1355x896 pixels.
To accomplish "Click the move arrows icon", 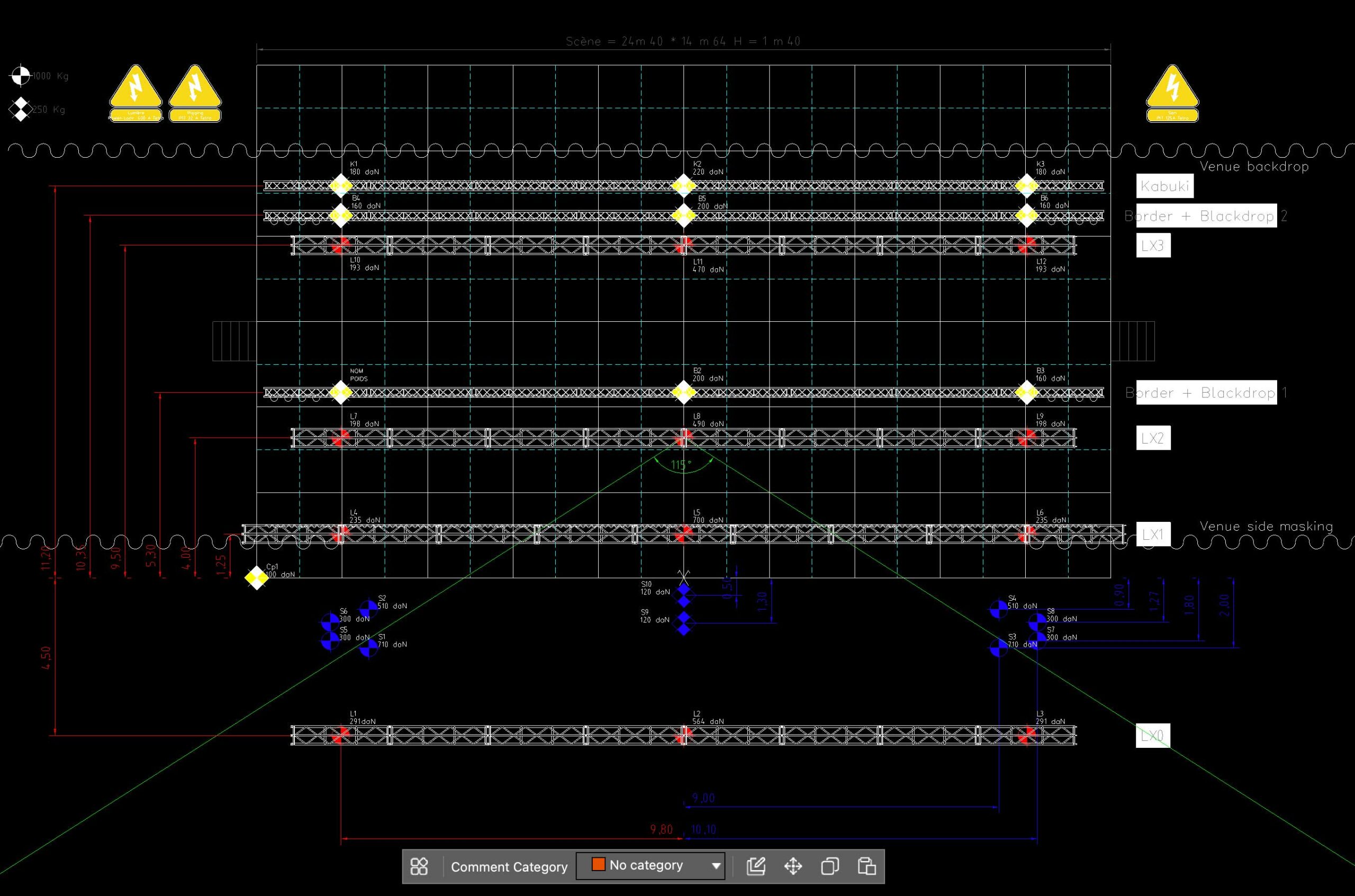I will (793, 866).
